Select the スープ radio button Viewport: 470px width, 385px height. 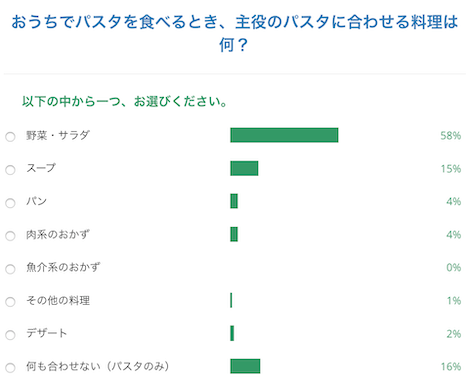10,170
